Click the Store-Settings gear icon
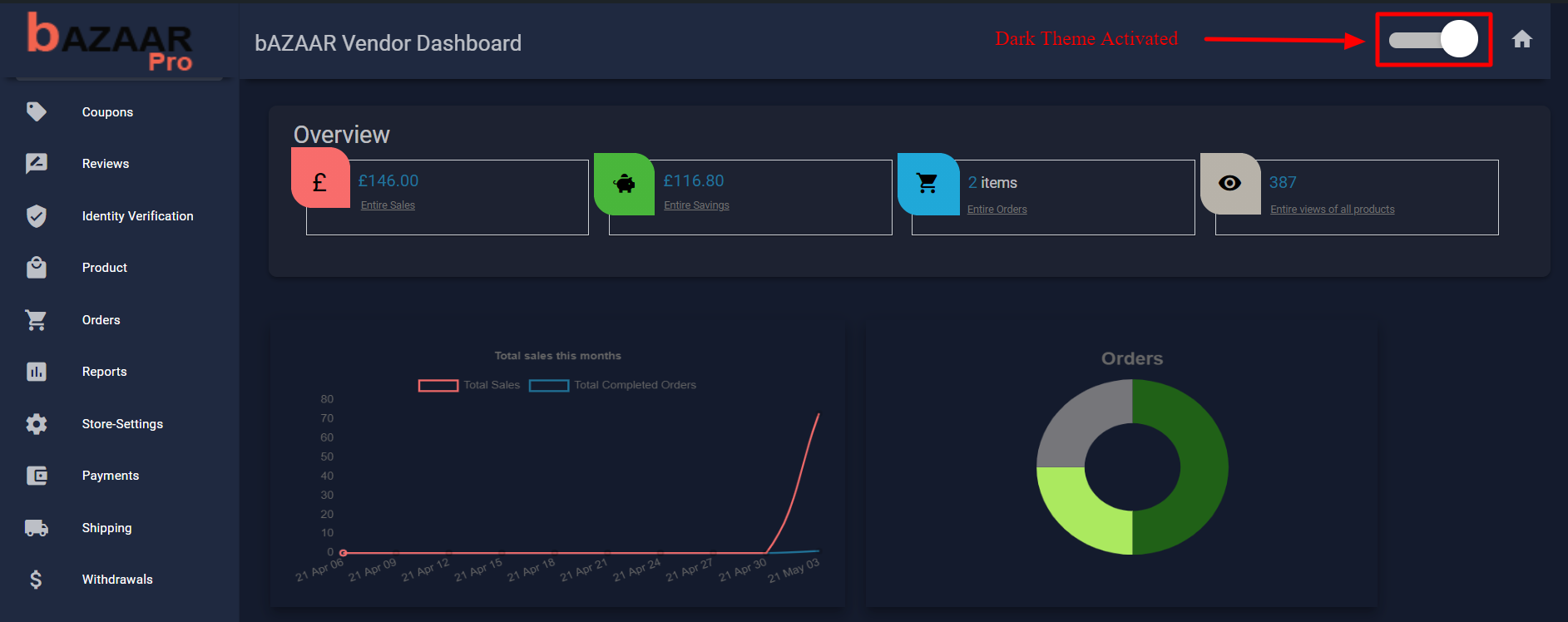Screen dimensions: 1568x622 (37, 424)
